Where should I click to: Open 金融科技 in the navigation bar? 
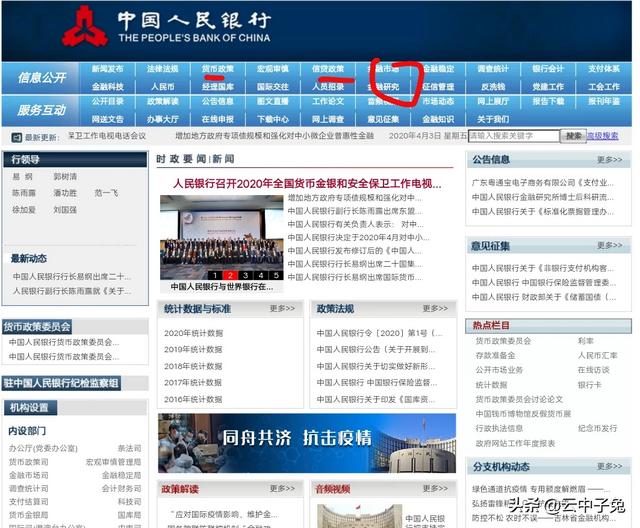[x=107, y=87]
